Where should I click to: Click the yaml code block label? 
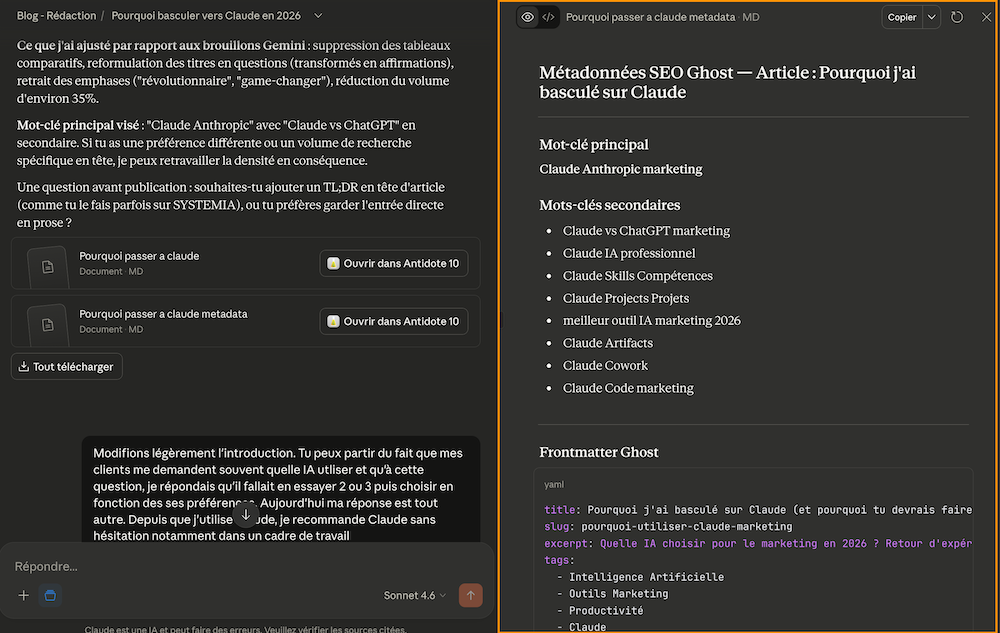[554, 484]
